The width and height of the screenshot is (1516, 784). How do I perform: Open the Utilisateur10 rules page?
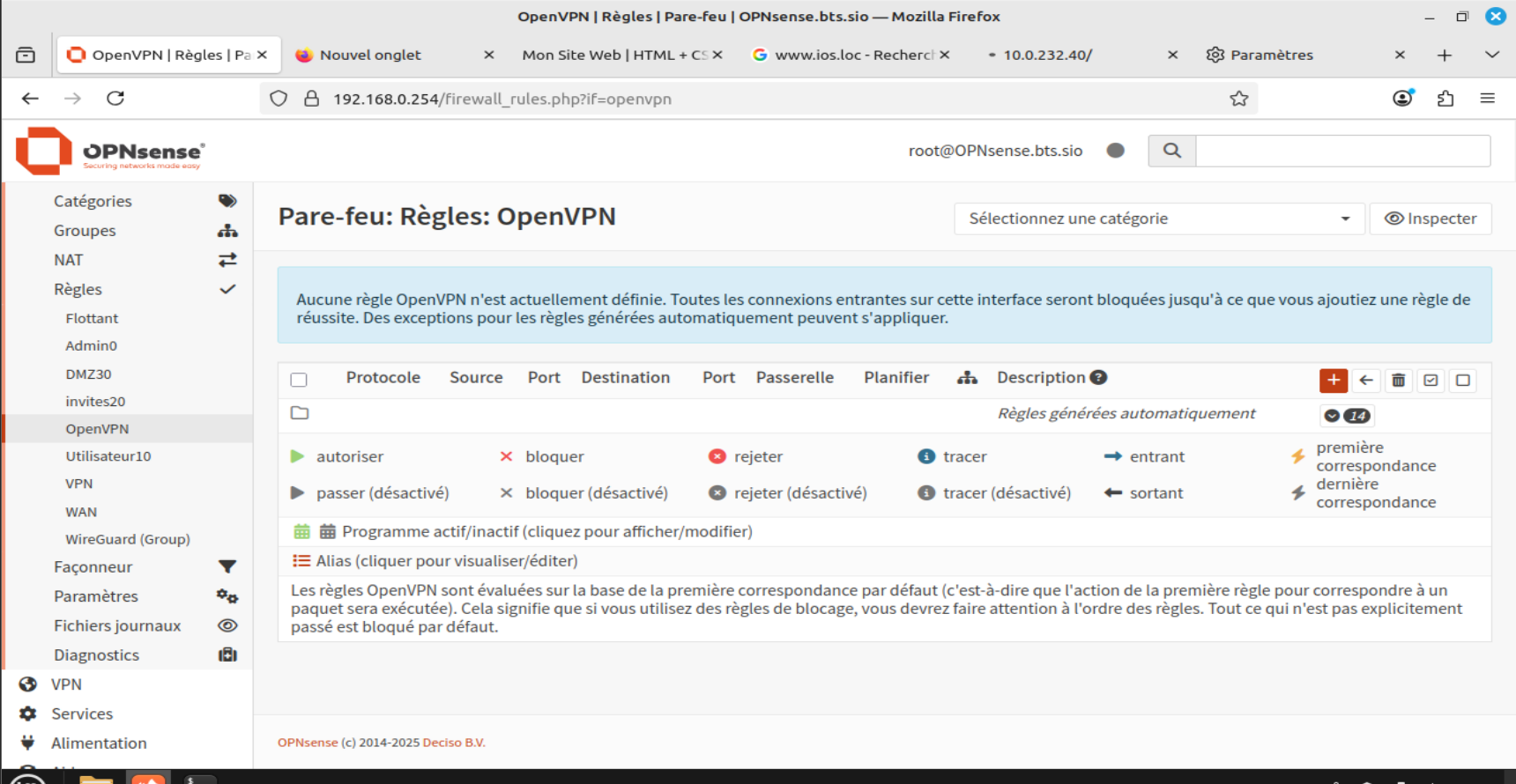coord(108,455)
